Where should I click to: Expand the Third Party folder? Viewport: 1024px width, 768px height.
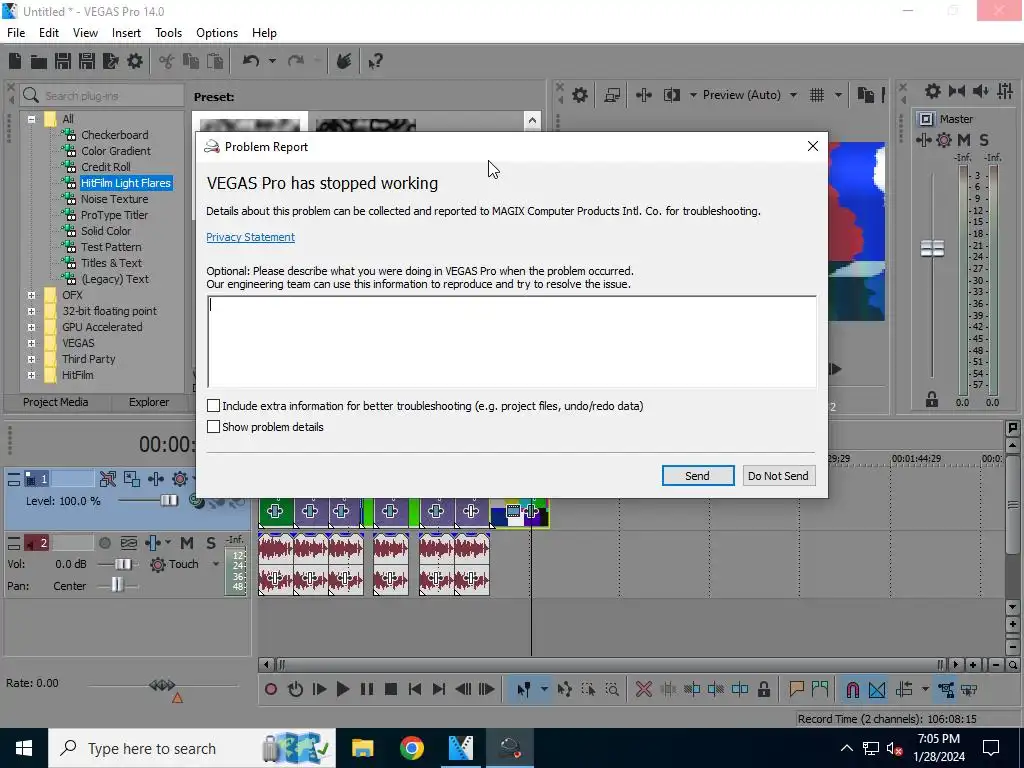[31, 359]
